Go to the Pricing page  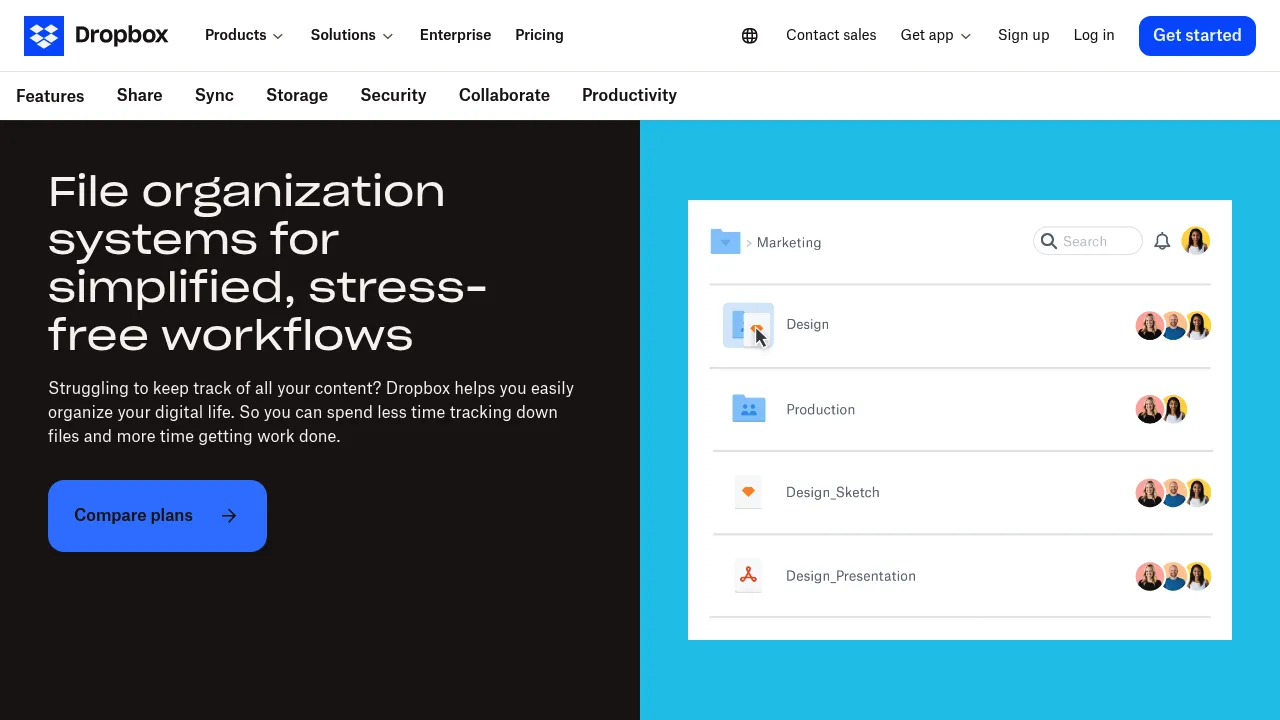click(540, 35)
